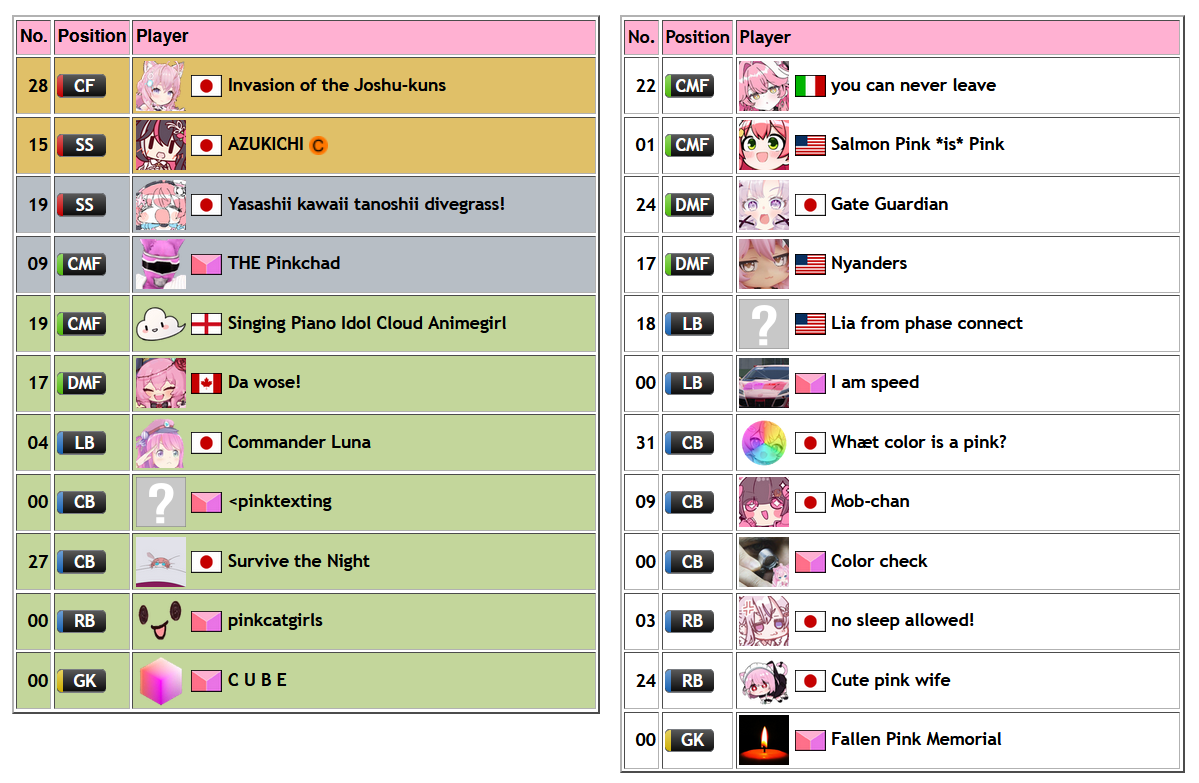Viewport: 1199px width, 783px height.
Task: Click the question mark avatar for Lia from phase connect
Action: (764, 323)
